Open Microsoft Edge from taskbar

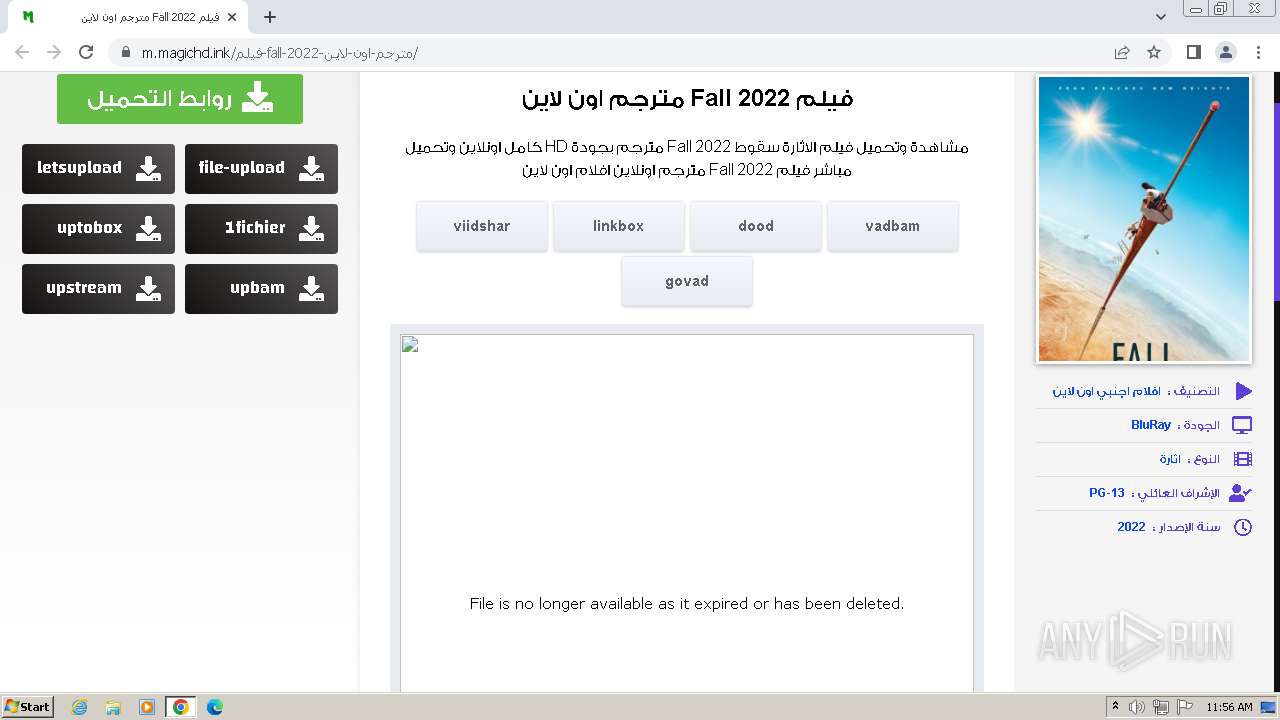click(x=215, y=707)
